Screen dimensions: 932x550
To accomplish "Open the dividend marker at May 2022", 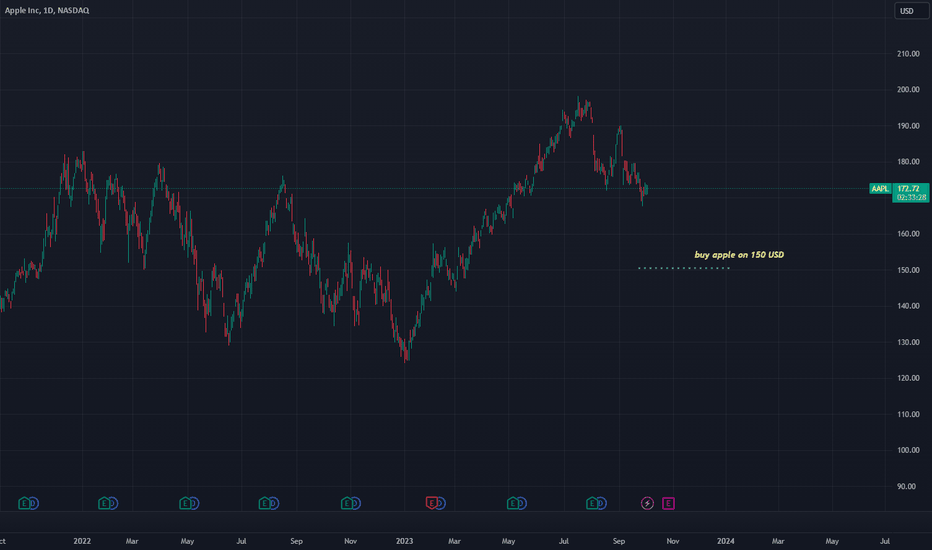I will pos(194,504).
